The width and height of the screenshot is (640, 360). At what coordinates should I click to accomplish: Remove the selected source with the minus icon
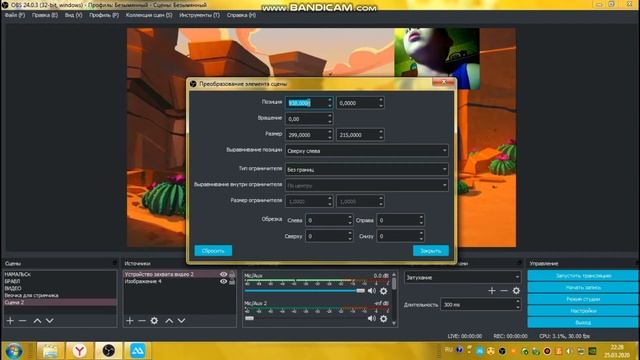(142, 321)
